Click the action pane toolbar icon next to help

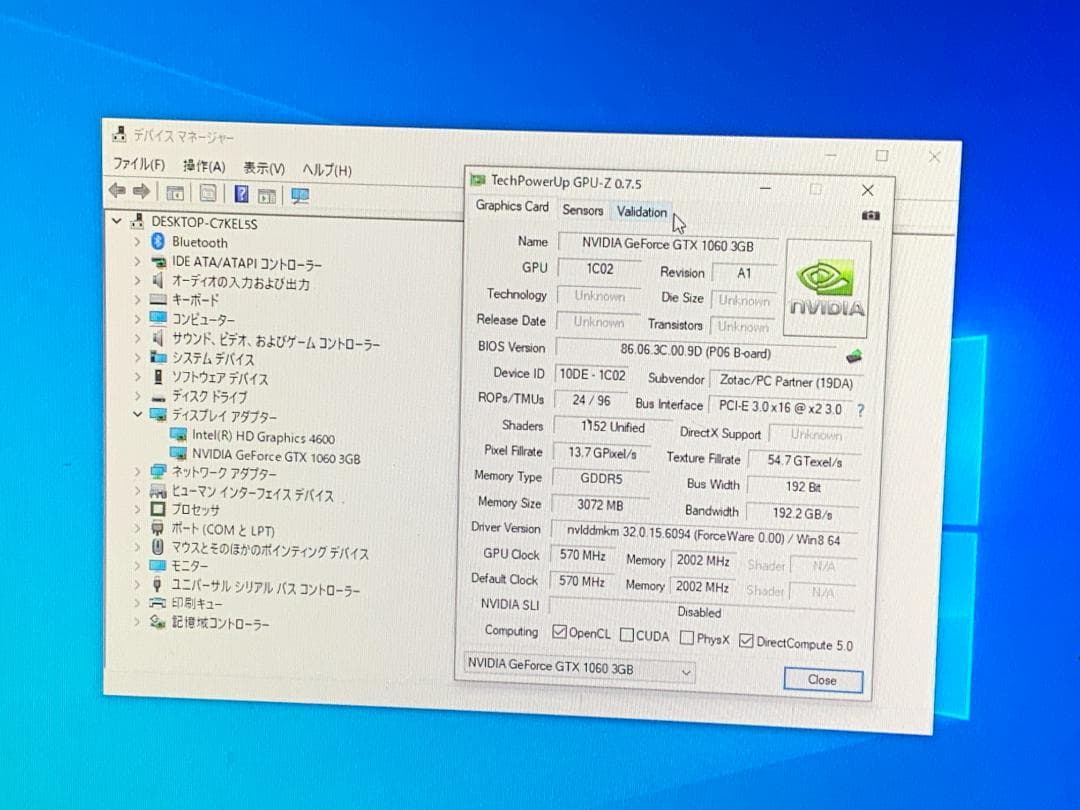click(267, 196)
